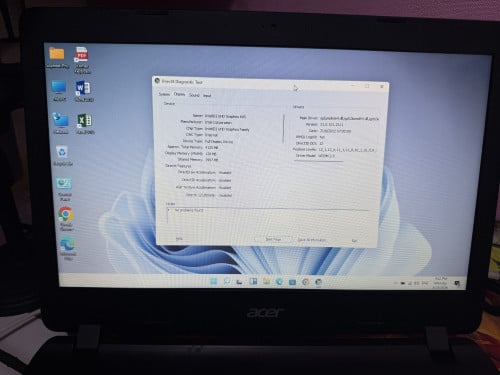Open taskbar Search icon
The image size is (500, 375).
pyautogui.click(x=227, y=282)
